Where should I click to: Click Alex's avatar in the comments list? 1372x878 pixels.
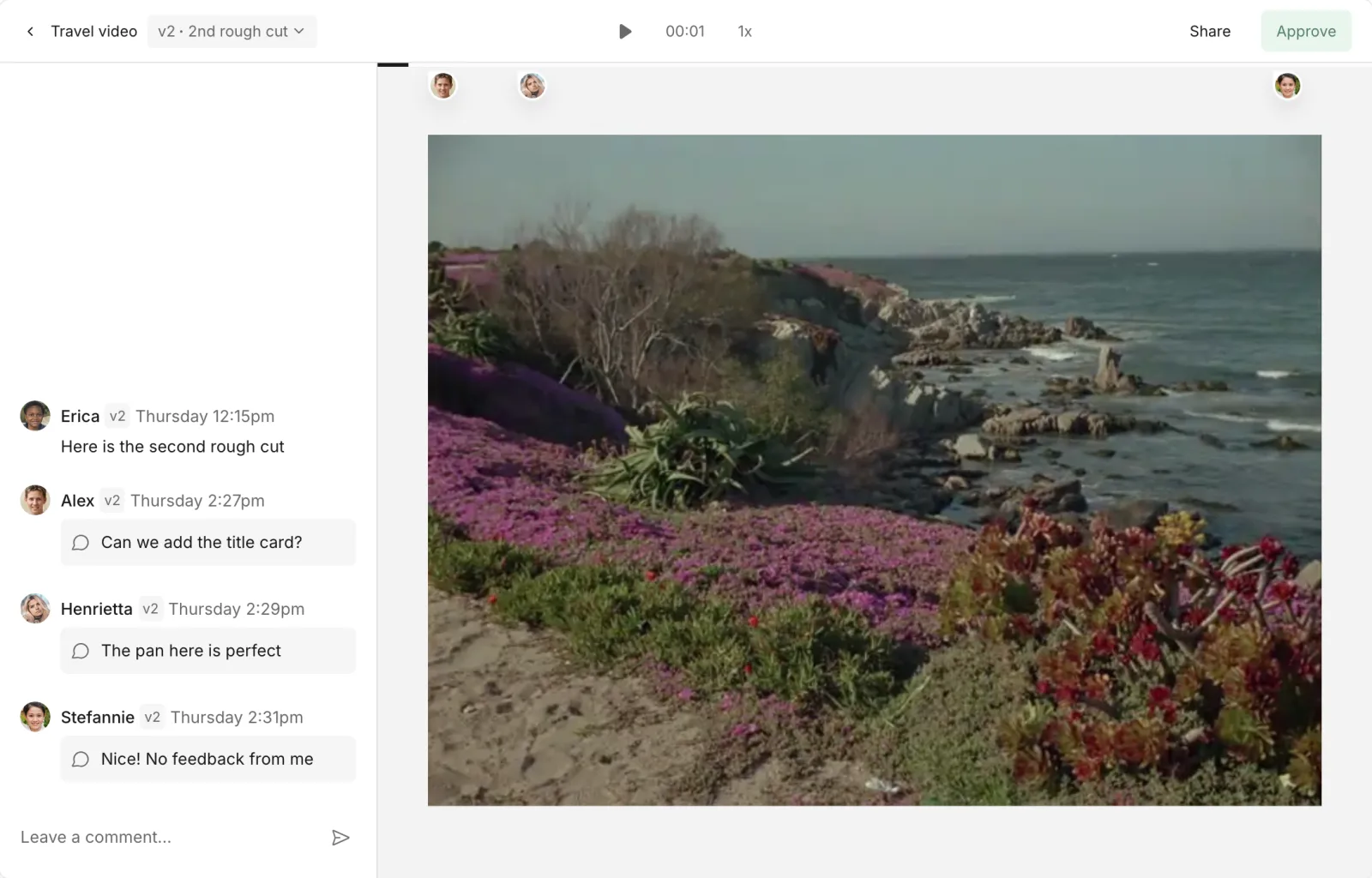point(35,500)
